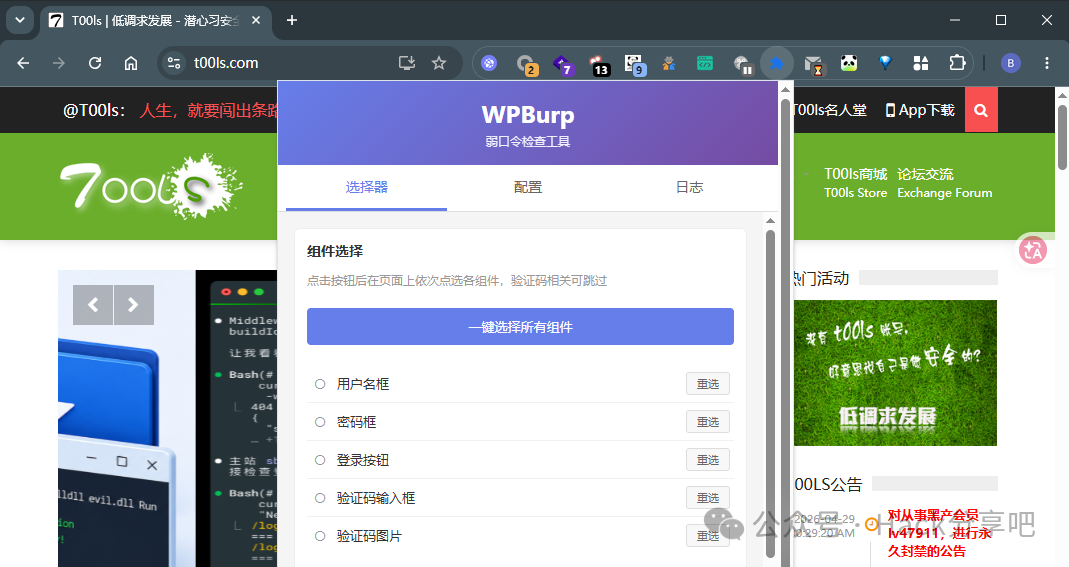Click the install app icon in address bar
The height and width of the screenshot is (567, 1069).
pyautogui.click(x=406, y=63)
